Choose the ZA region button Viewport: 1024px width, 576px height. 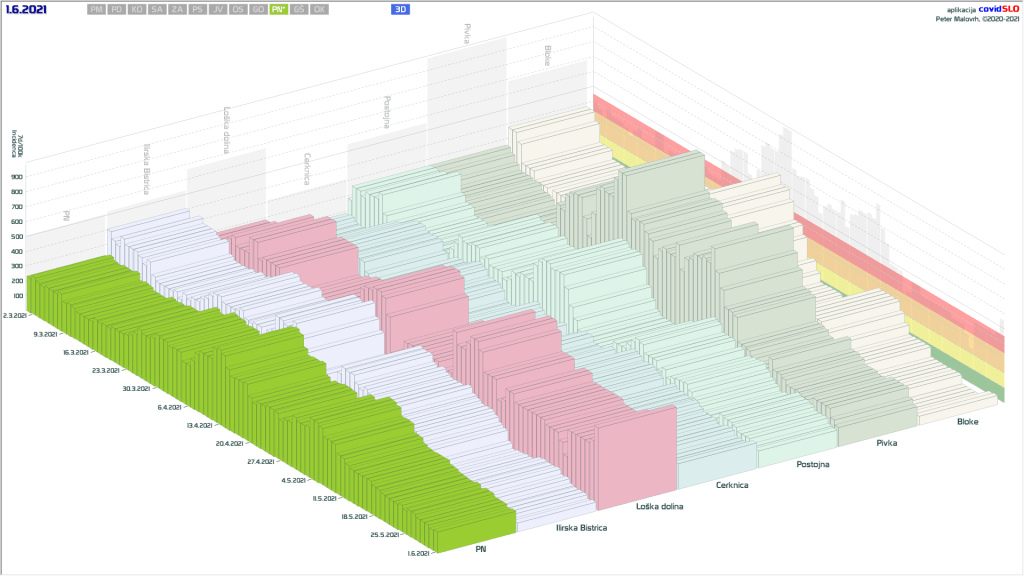[177, 9]
